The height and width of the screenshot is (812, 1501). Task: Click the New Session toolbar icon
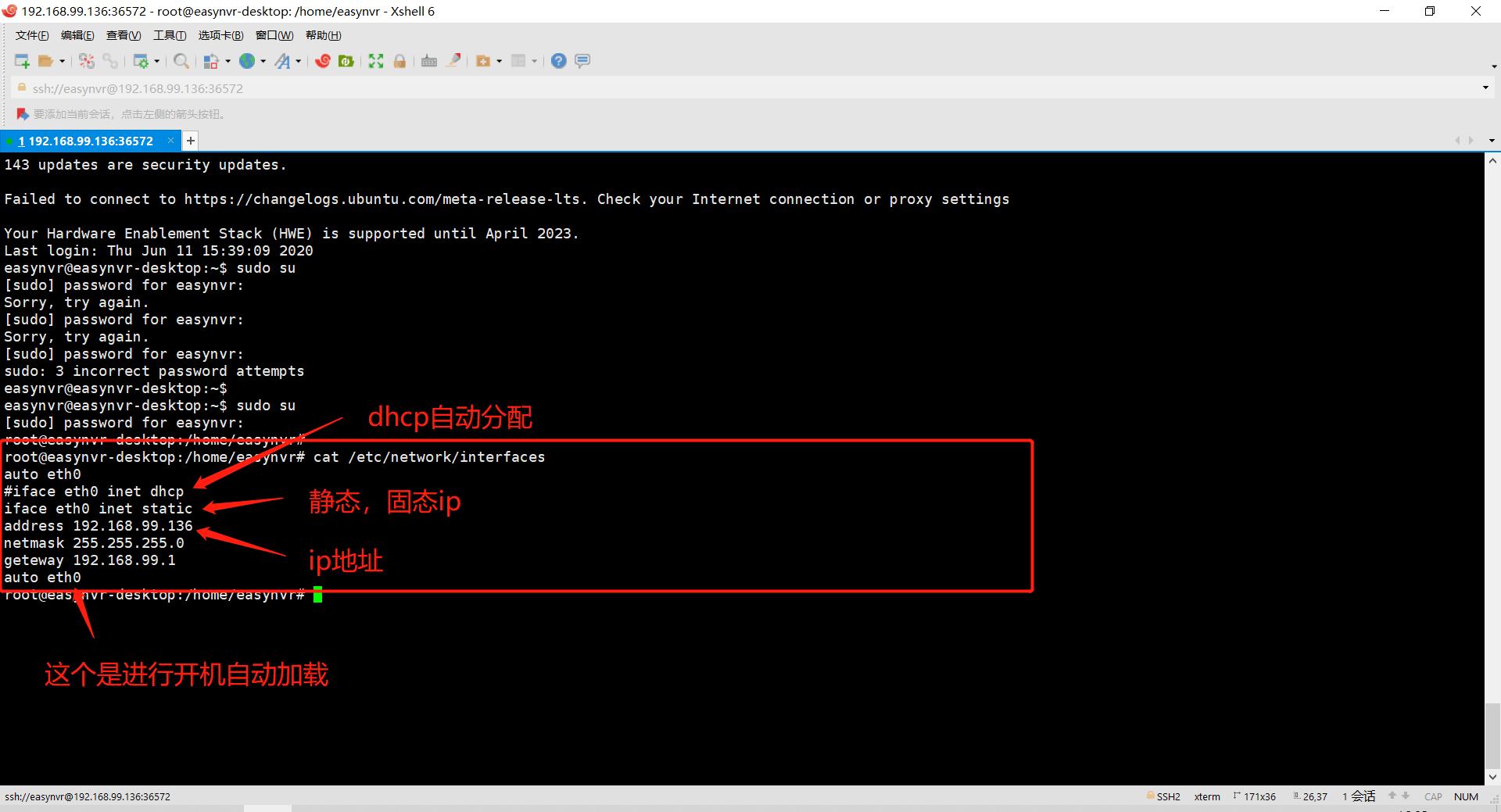click(x=22, y=61)
